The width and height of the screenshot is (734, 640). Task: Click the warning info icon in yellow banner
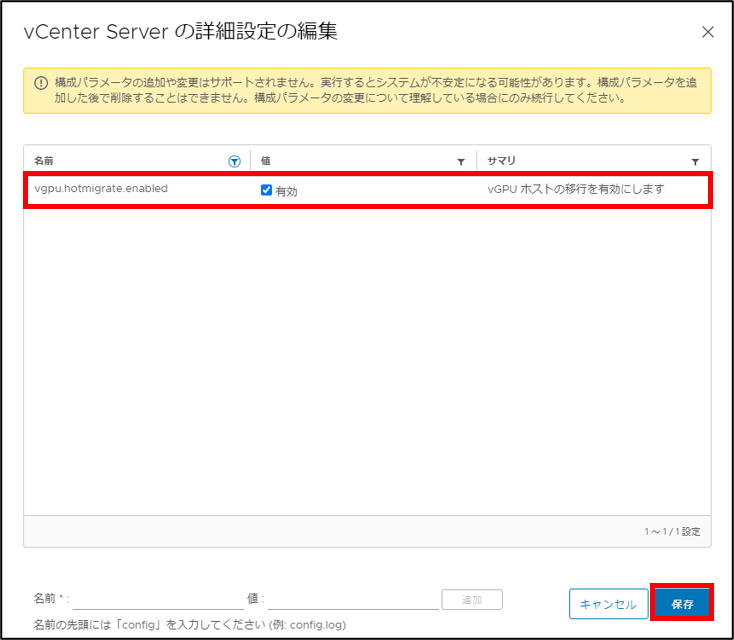click(41, 83)
